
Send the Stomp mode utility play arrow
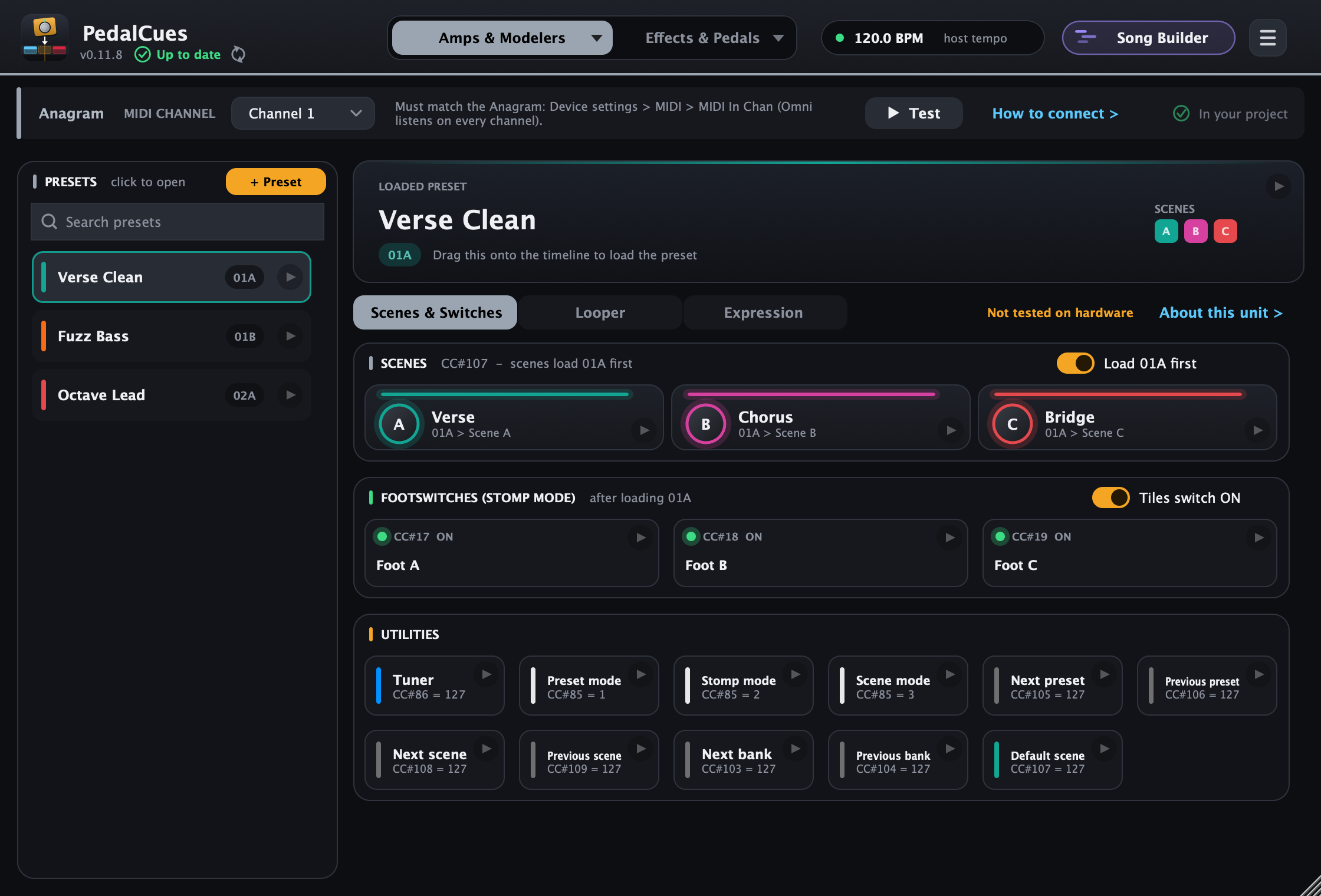tap(795, 674)
